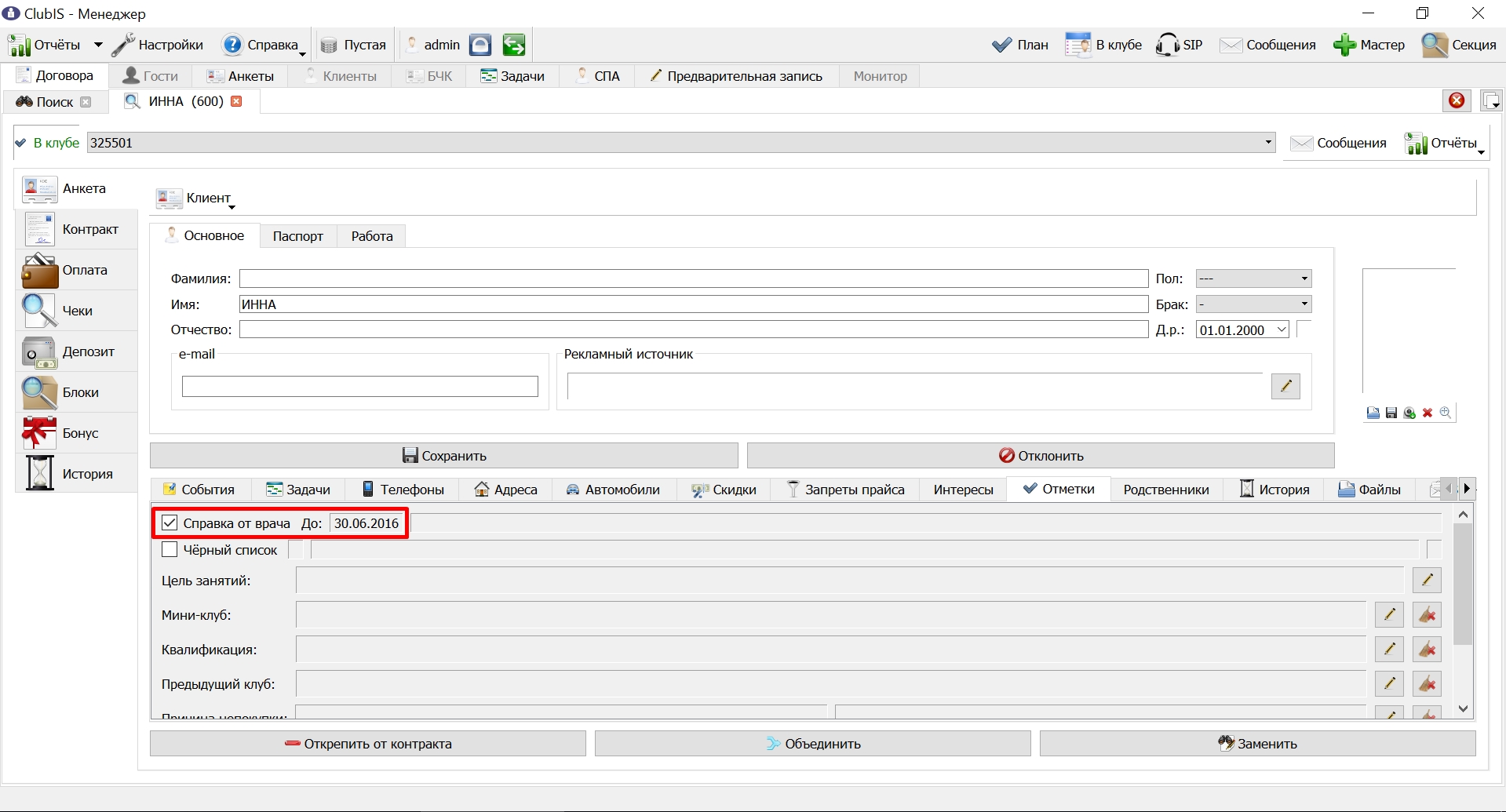The width and height of the screenshot is (1506, 812).
Task: Open the Отчёты reports toolbar button
Action: [x=45, y=45]
